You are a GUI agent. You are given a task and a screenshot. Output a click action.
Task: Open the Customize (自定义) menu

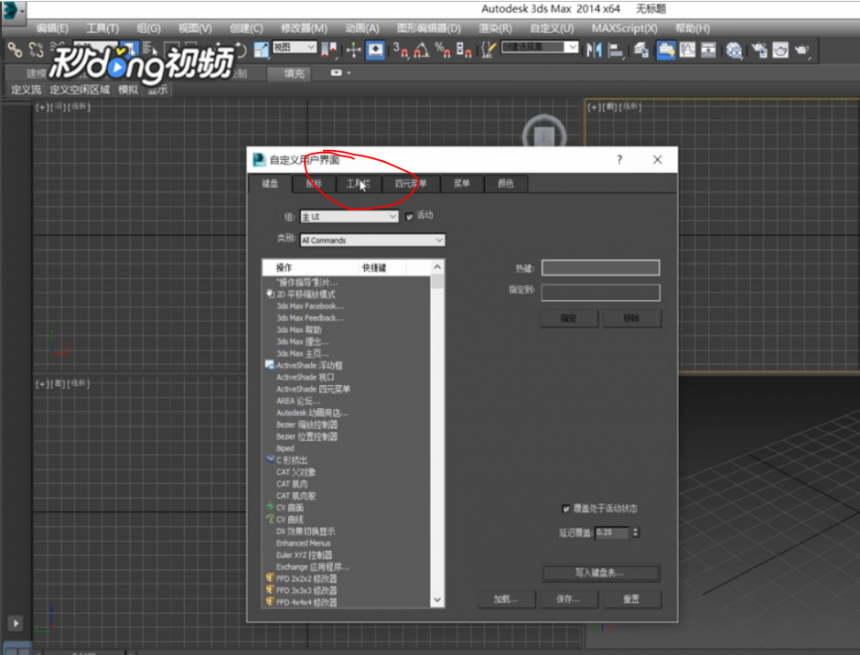click(x=551, y=29)
